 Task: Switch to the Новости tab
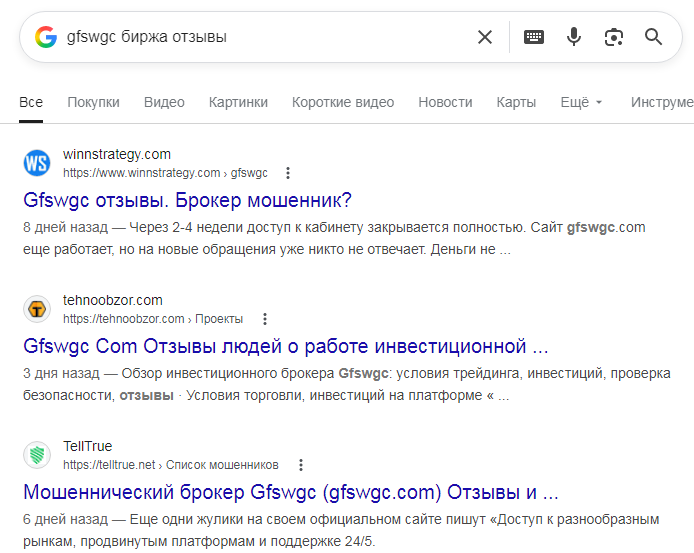point(445,102)
